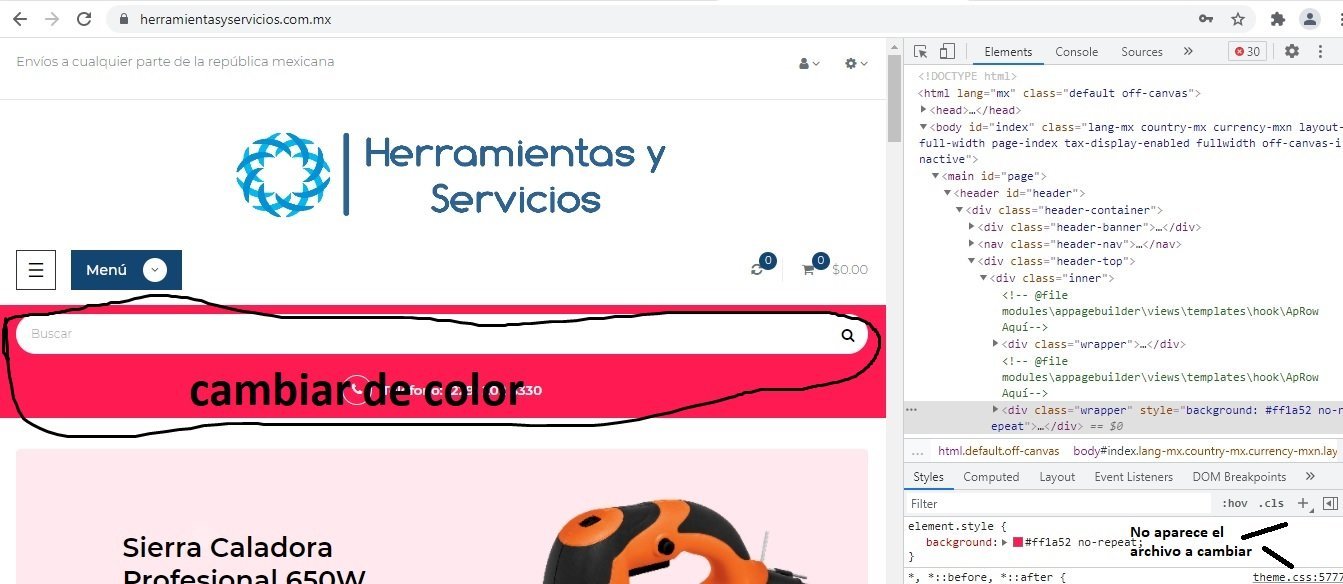Show more DevTools panels chevron
This screenshot has height=584, width=1343.
pyautogui.click(x=1188, y=52)
